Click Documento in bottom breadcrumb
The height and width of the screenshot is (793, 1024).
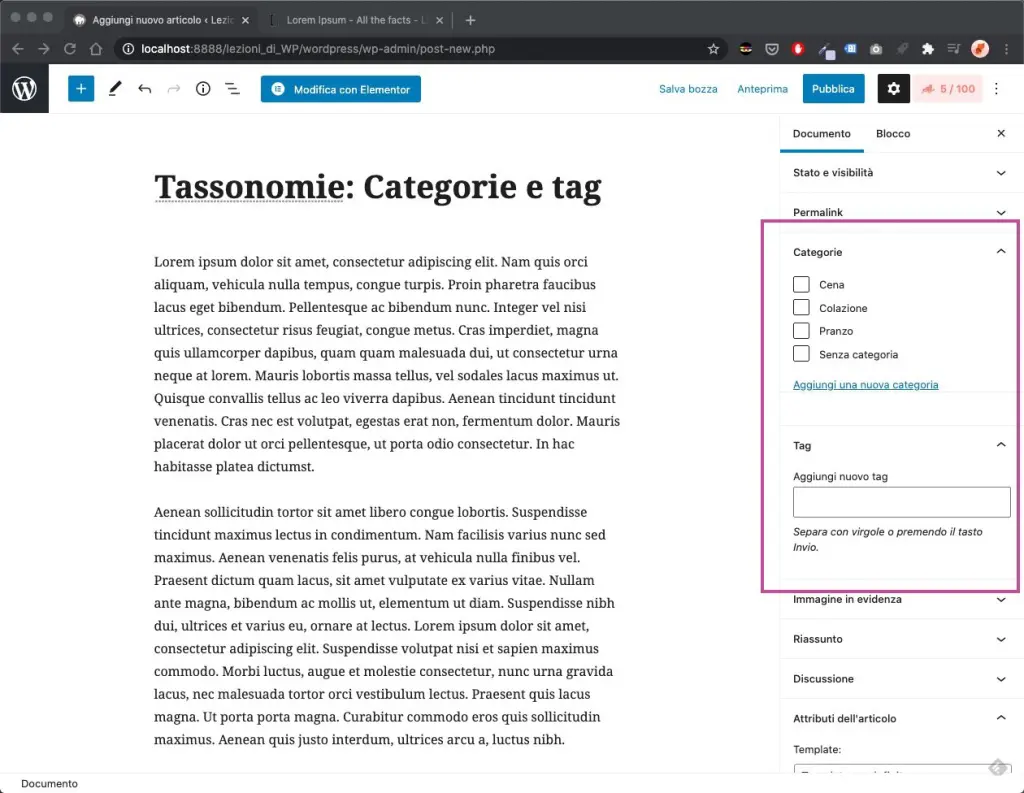point(49,784)
